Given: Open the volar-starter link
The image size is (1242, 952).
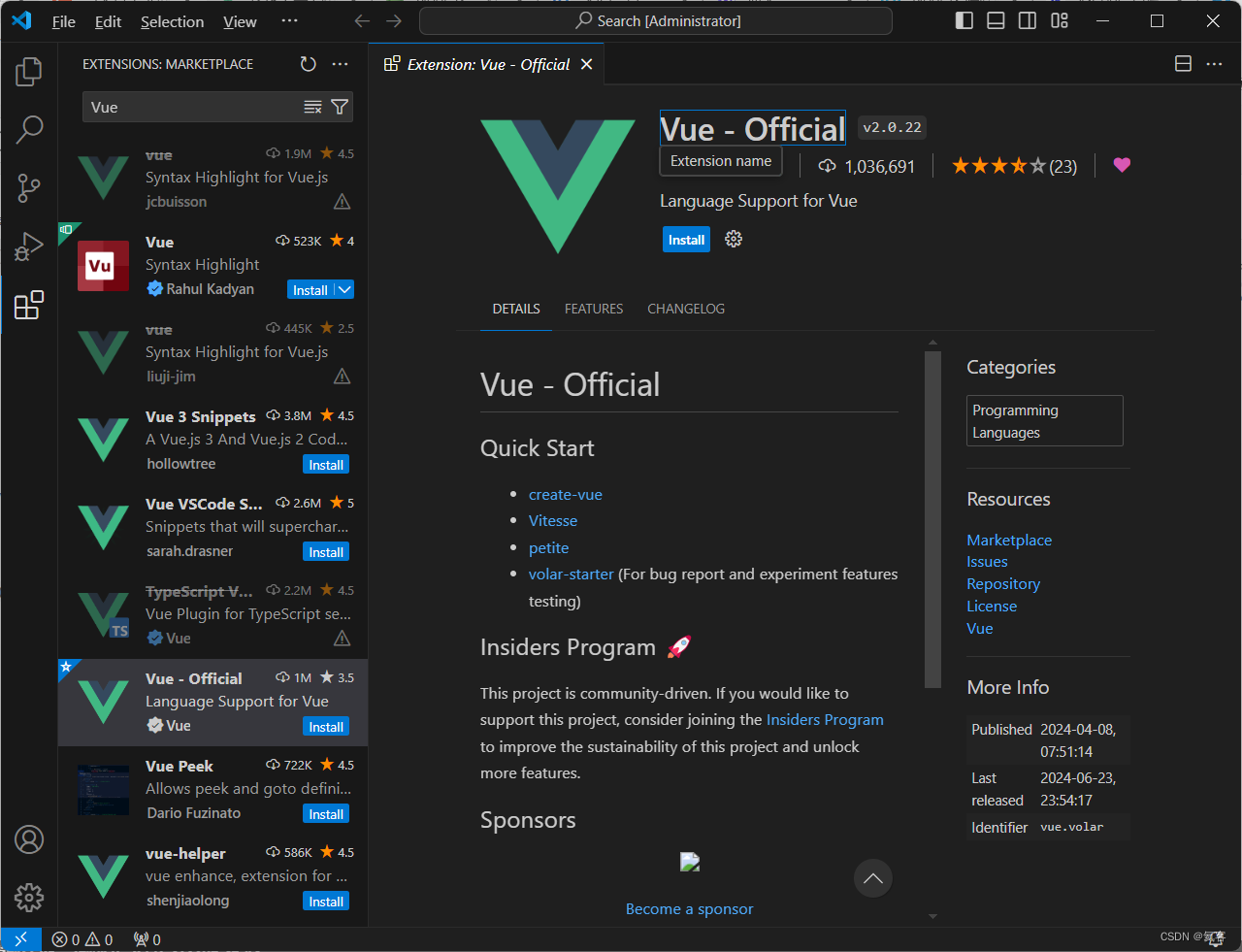Looking at the screenshot, I should 572,574.
